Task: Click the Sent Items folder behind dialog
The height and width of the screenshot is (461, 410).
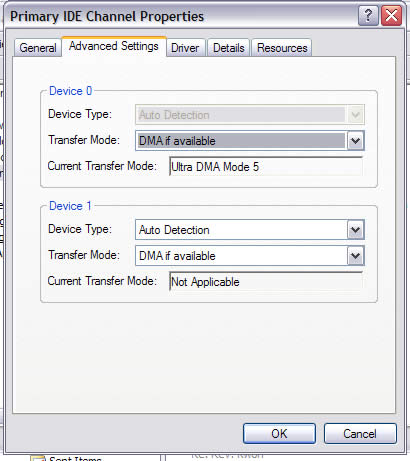Action: click(x=75, y=459)
